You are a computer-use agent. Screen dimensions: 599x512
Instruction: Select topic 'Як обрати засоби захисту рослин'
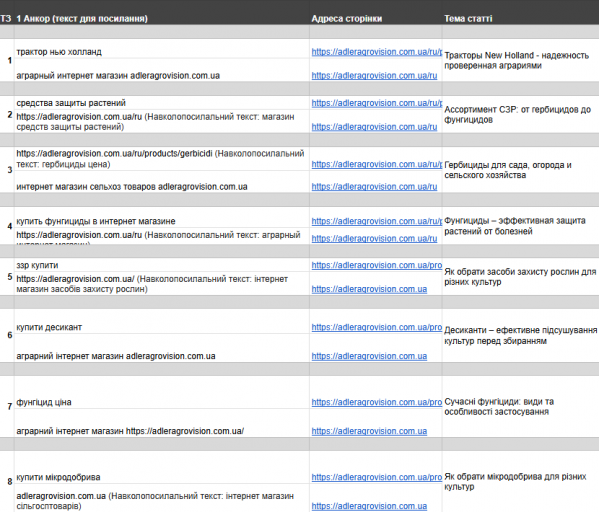[520, 277]
